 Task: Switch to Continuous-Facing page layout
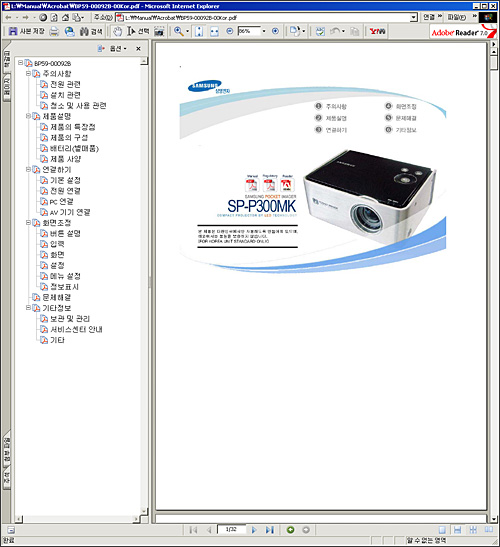point(473,530)
